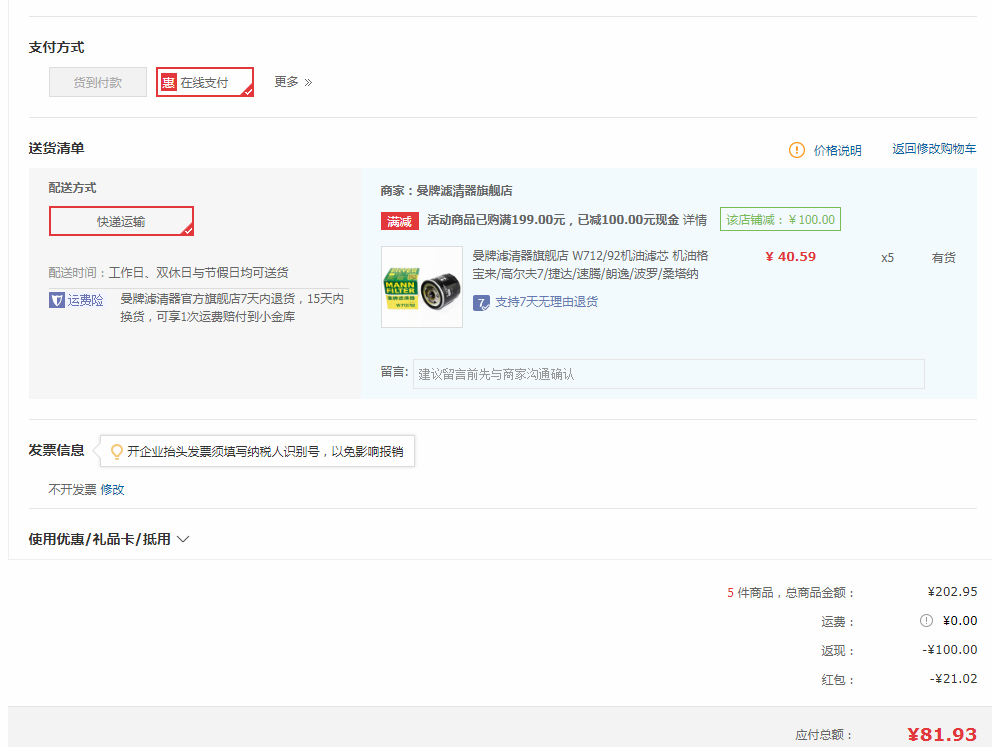Click the product price ¥ 40.59
Viewport: 992px width, 747px height.
[790, 257]
